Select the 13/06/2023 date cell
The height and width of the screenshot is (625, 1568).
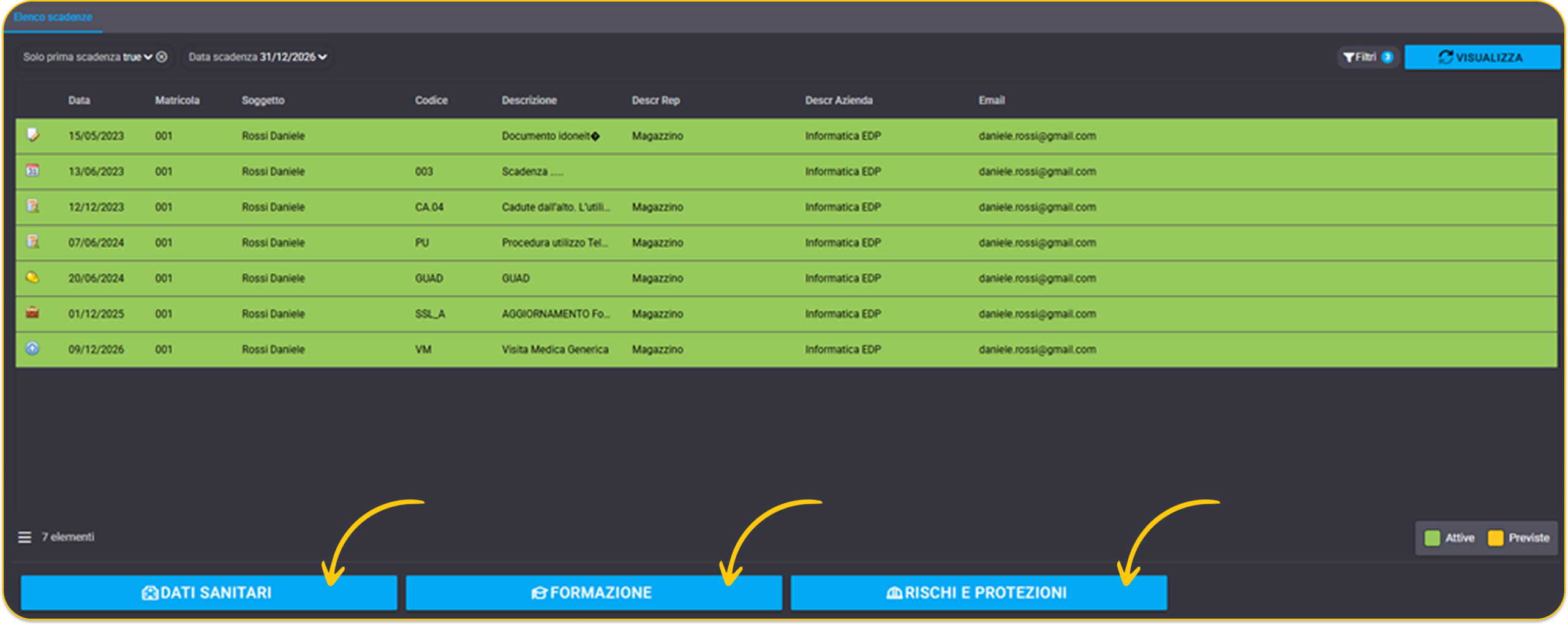(96, 172)
